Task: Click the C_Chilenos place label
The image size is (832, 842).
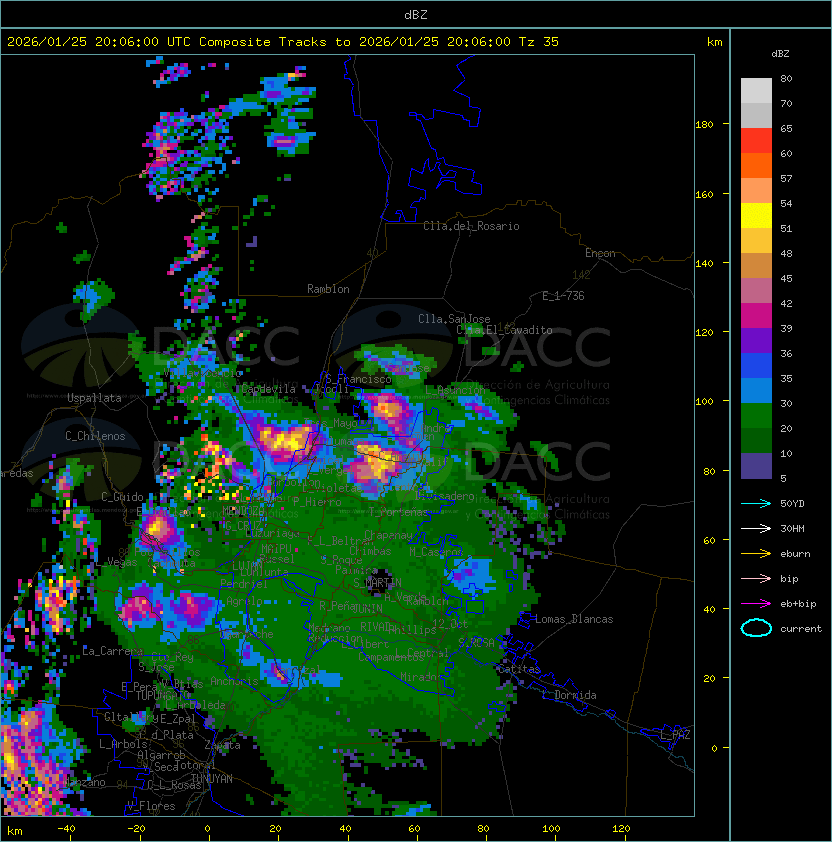Action: pos(95,436)
